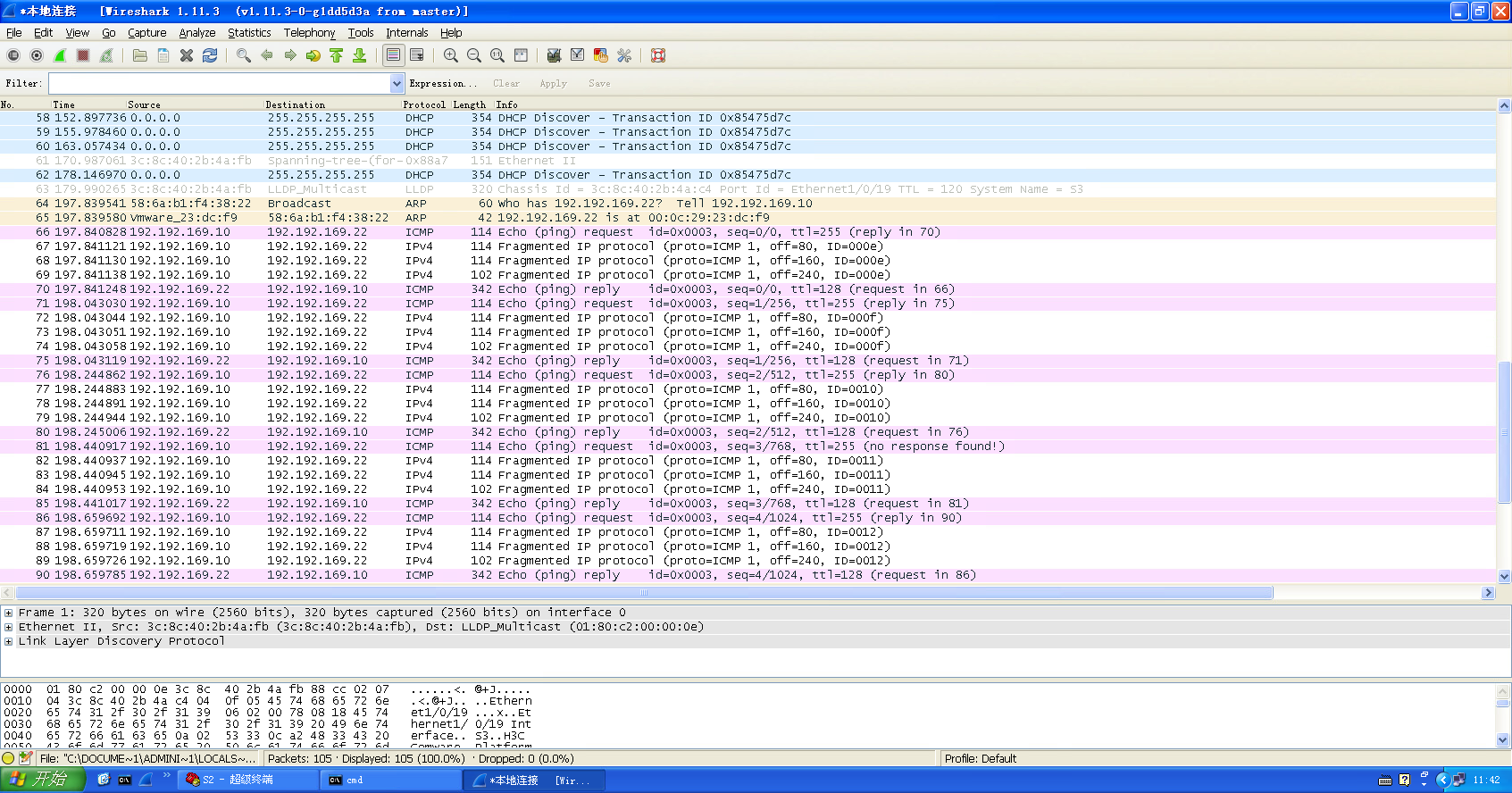The image size is (1512, 793).
Task: Open the Analyze menu
Action: click(197, 32)
